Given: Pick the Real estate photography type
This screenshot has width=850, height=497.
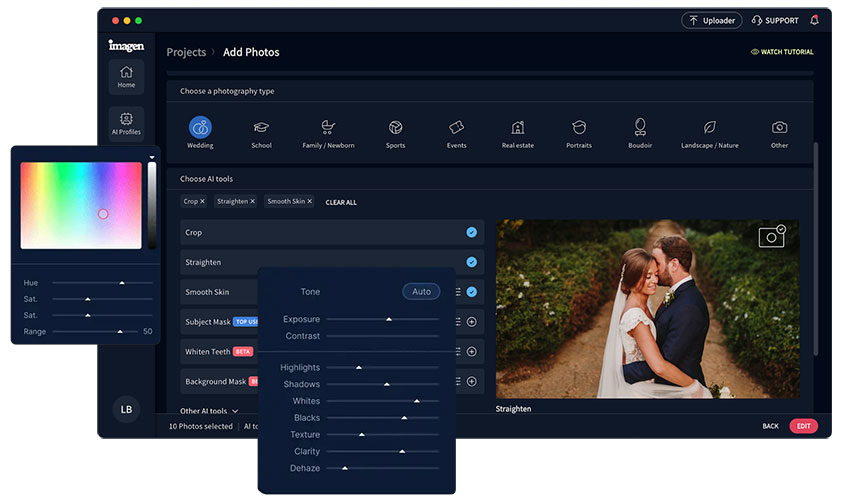Looking at the screenshot, I should pos(517,128).
